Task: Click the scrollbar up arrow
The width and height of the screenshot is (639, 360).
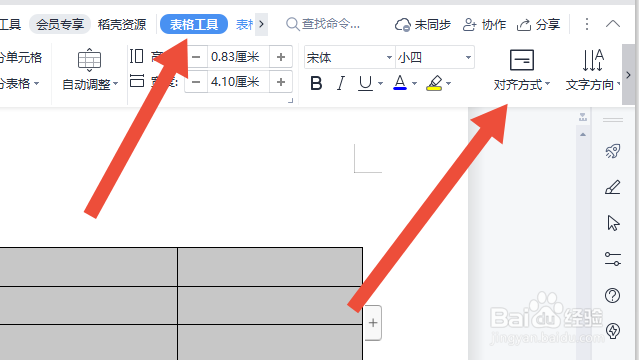Action: click(583, 135)
